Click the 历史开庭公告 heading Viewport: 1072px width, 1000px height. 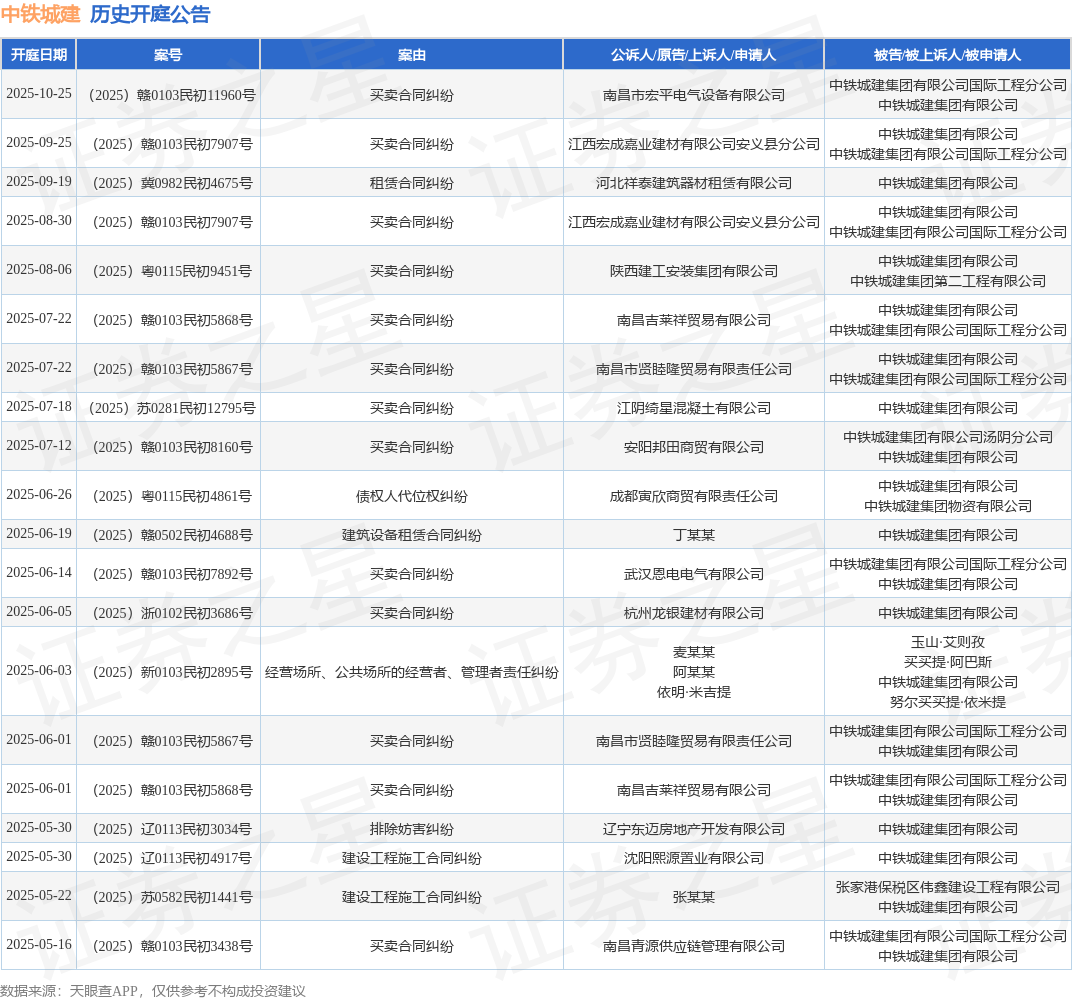[x=150, y=14]
